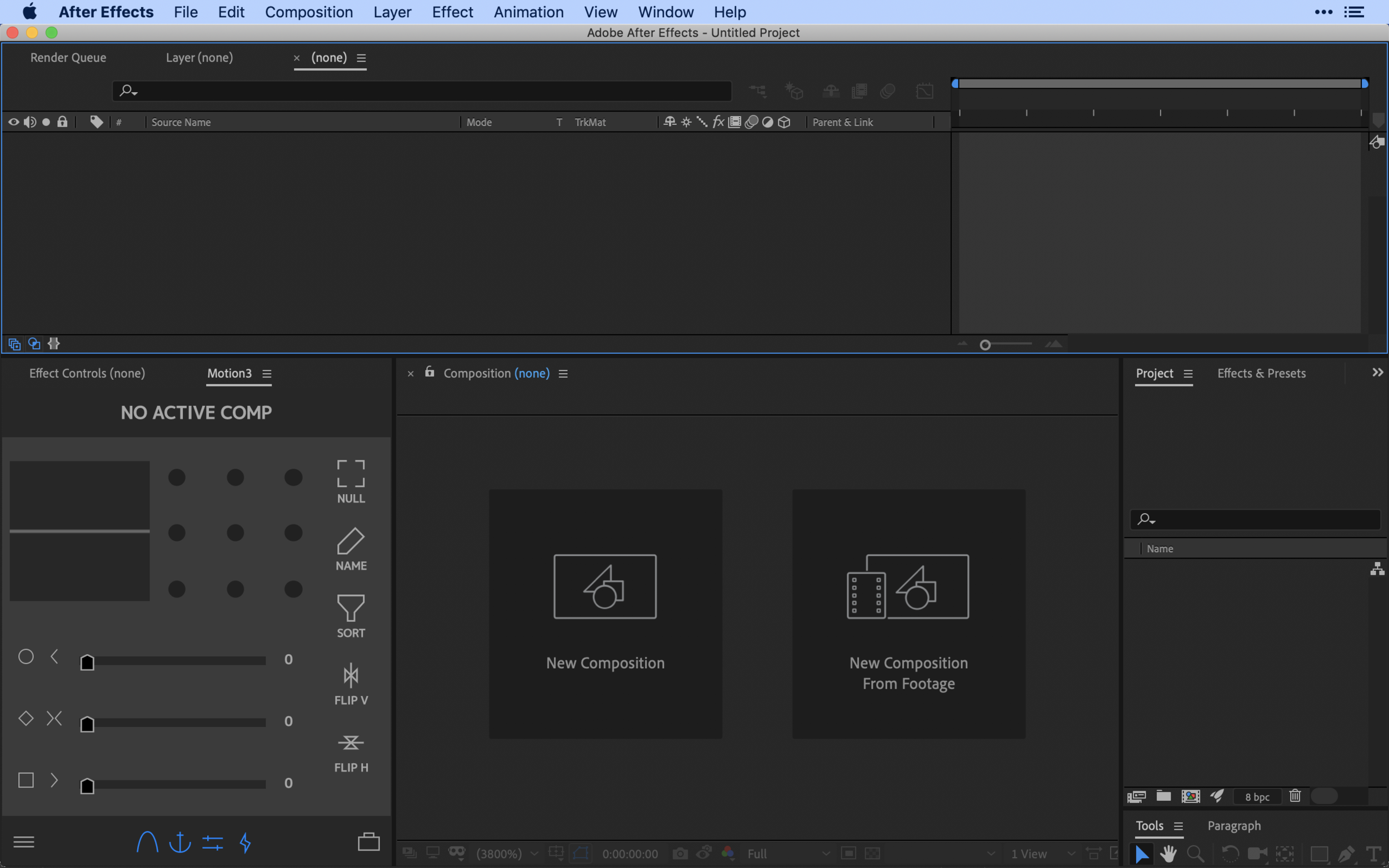The width and height of the screenshot is (1389, 868).
Task: Click the top-left Motion3 anchor grid dot
Action: tap(177, 477)
